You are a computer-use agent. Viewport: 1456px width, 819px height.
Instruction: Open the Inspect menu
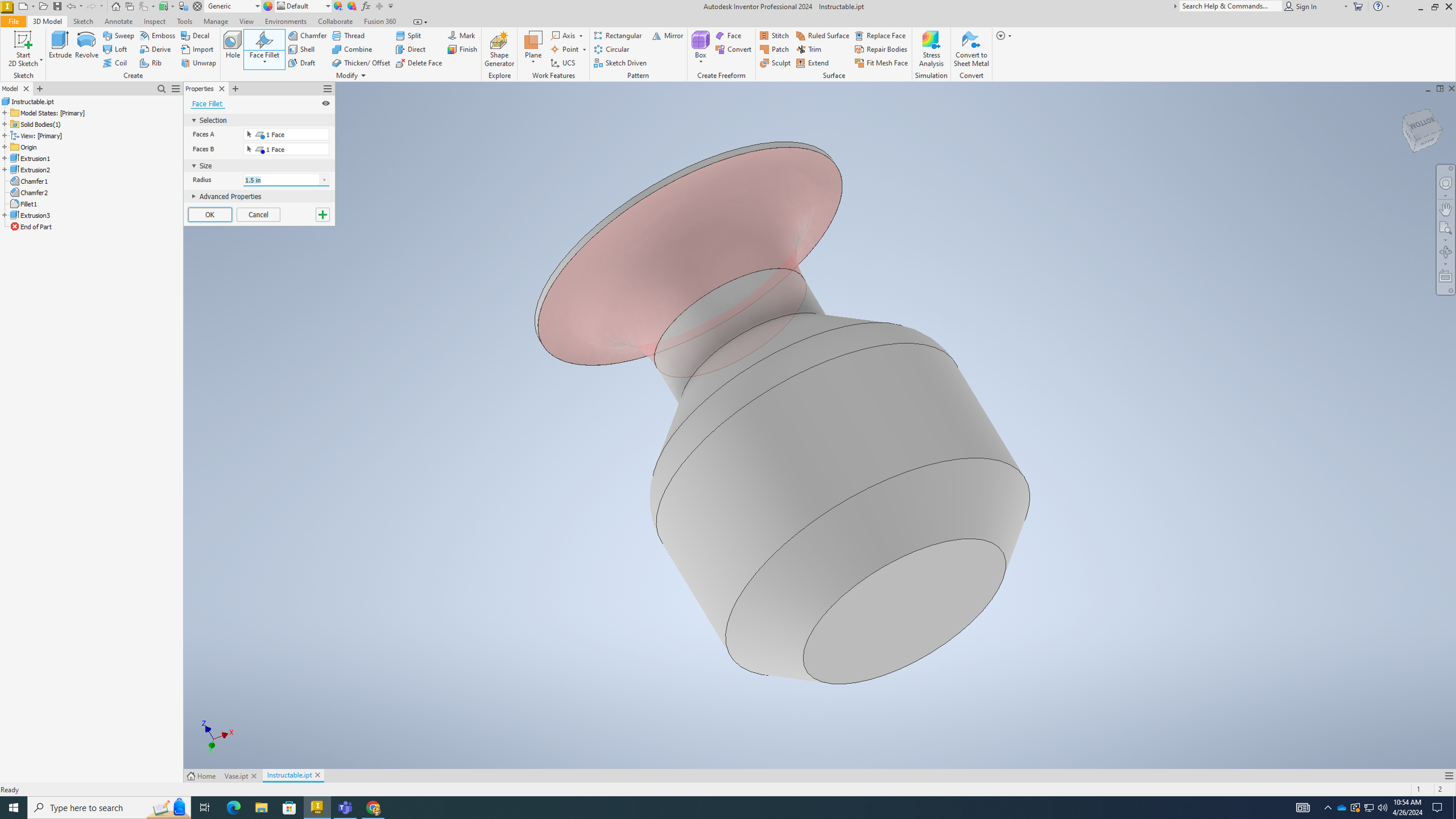154,21
